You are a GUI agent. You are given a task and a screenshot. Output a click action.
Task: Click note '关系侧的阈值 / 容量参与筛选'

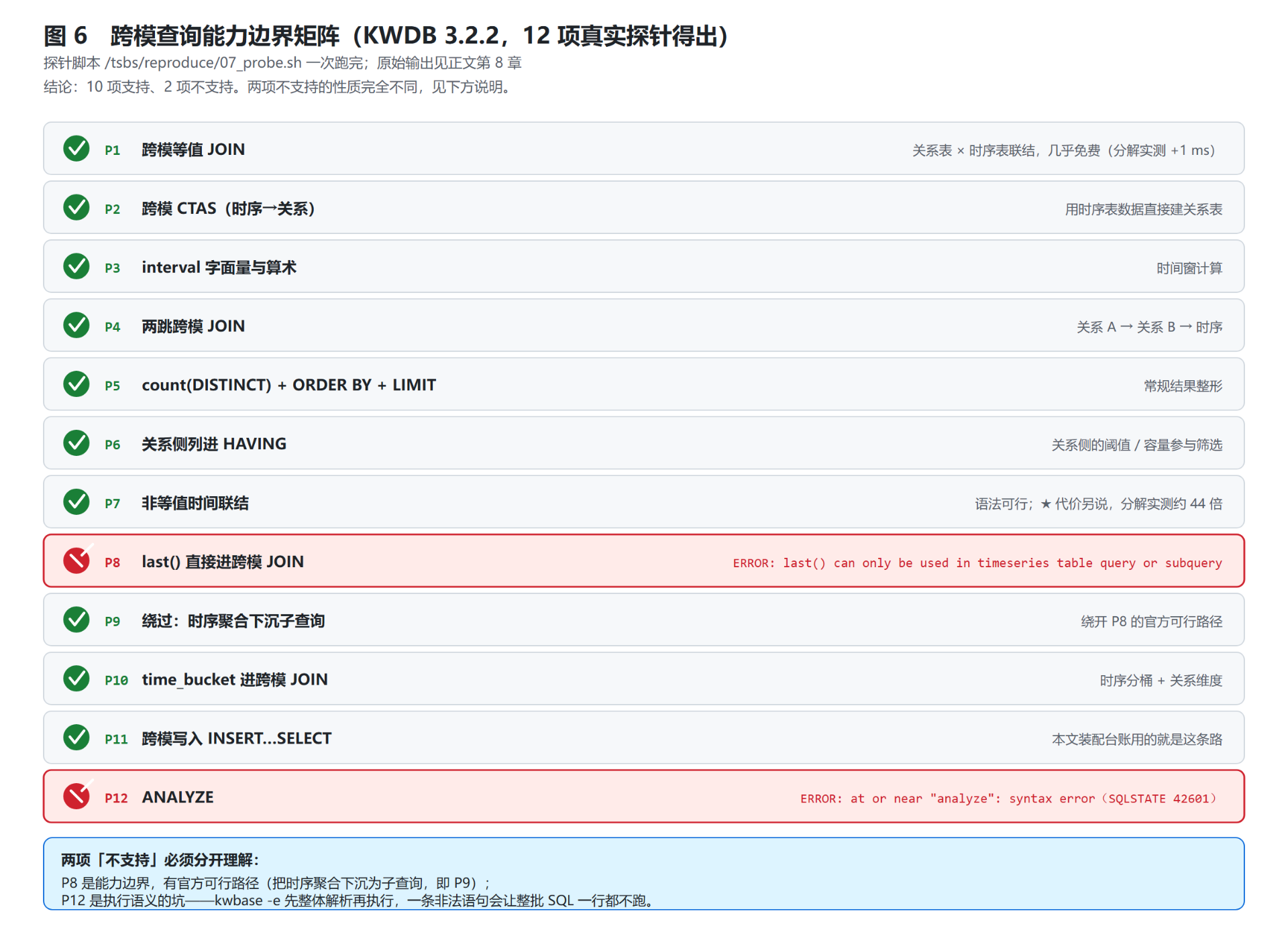click(1137, 445)
